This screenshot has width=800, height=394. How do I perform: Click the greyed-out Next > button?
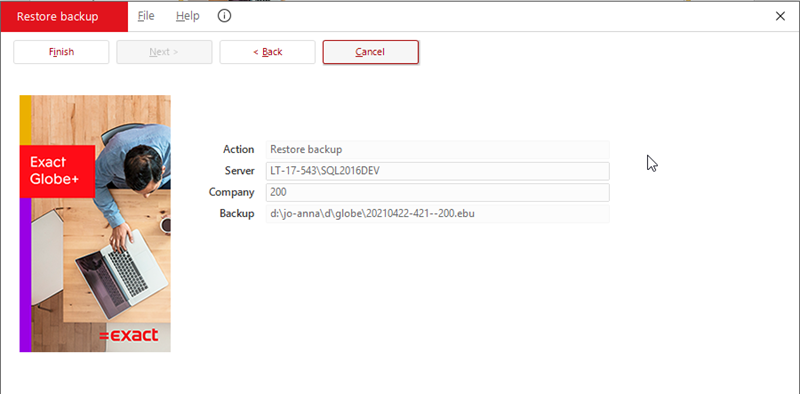164,52
